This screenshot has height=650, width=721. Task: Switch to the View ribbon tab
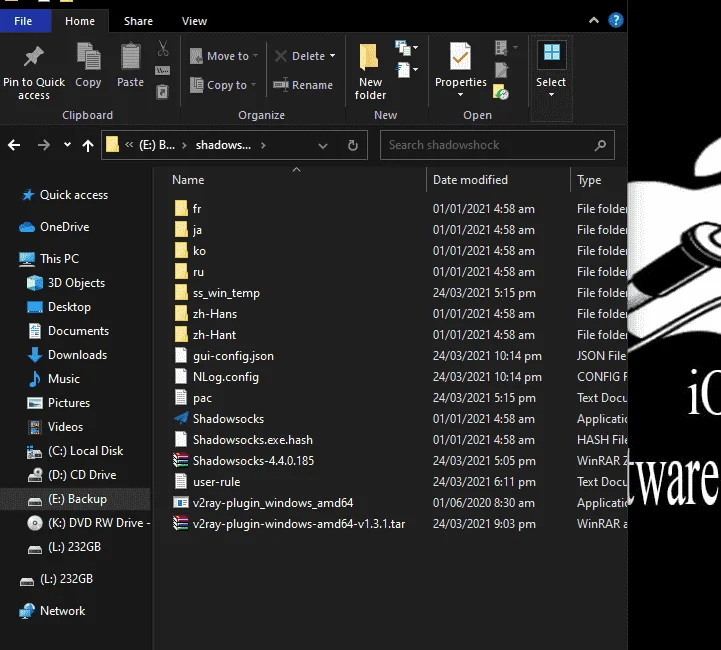(x=195, y=21)
